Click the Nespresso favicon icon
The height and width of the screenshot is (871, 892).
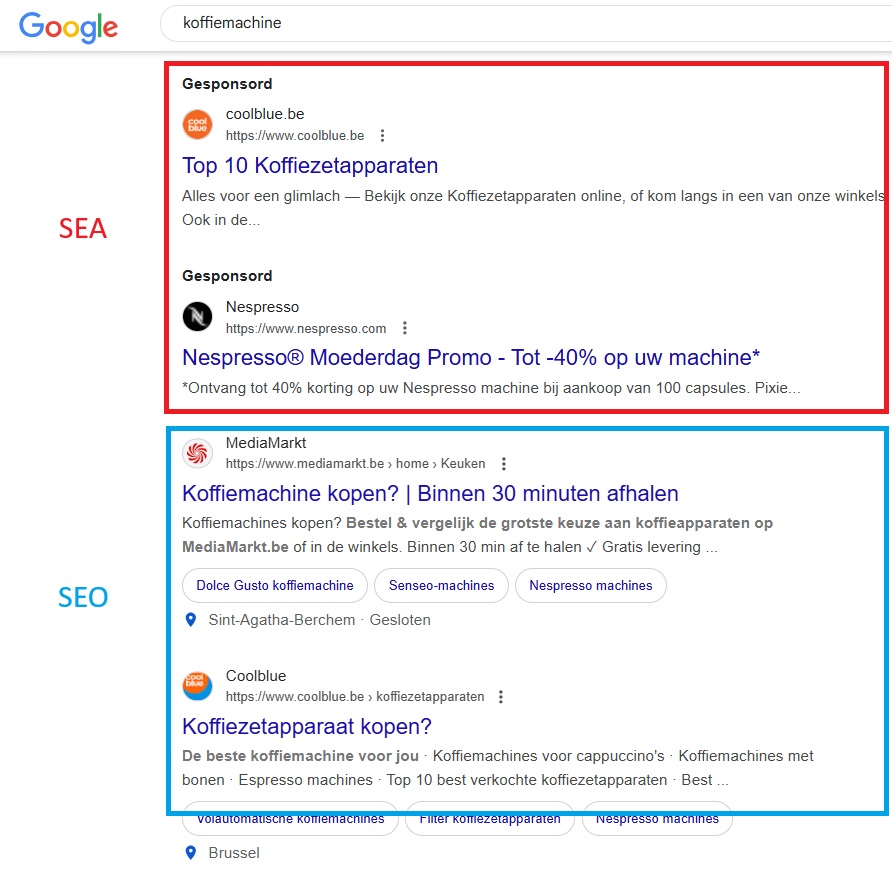(x=198, y=317)
